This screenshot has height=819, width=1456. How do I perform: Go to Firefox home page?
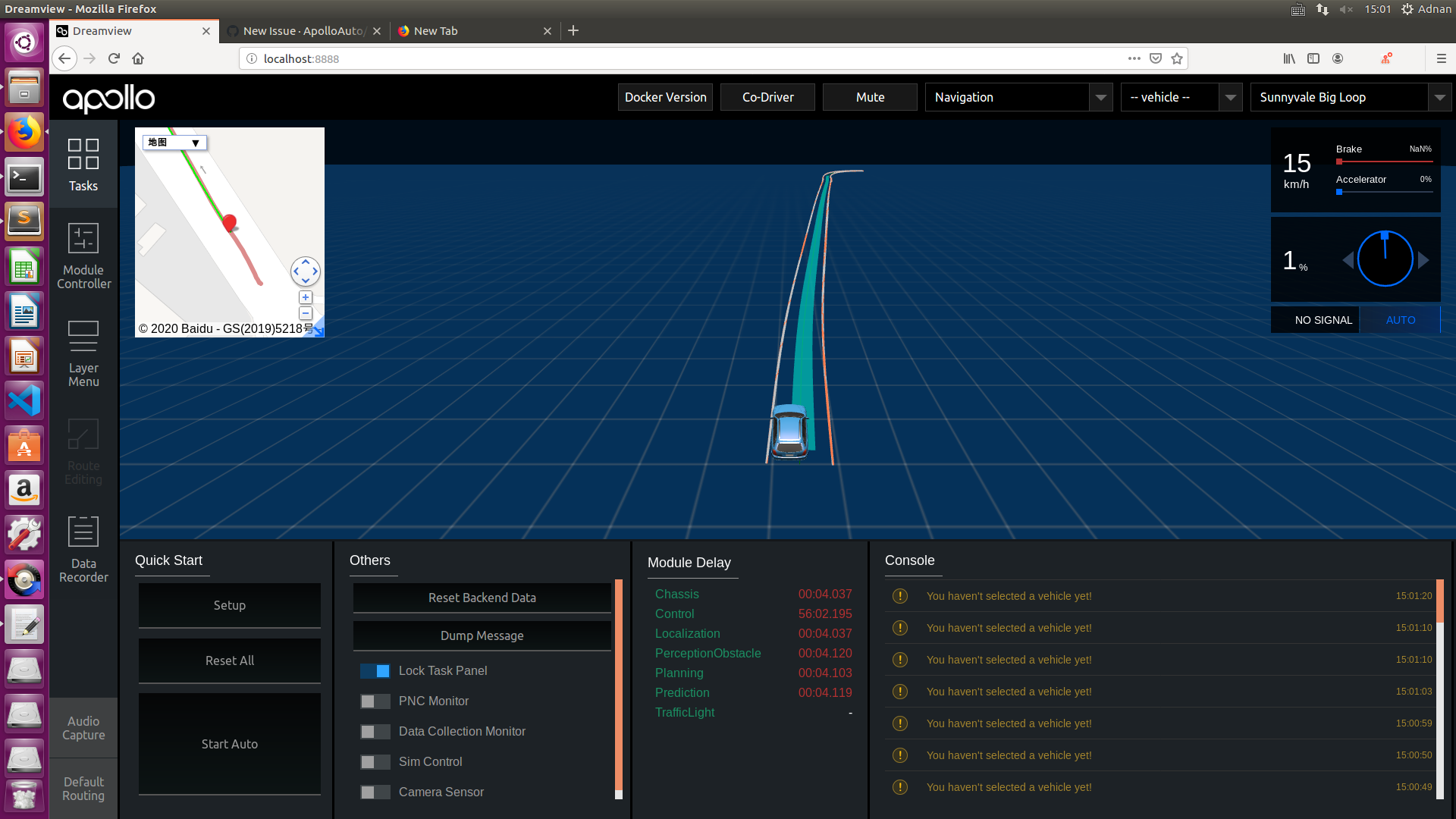[x=138, y=58]
